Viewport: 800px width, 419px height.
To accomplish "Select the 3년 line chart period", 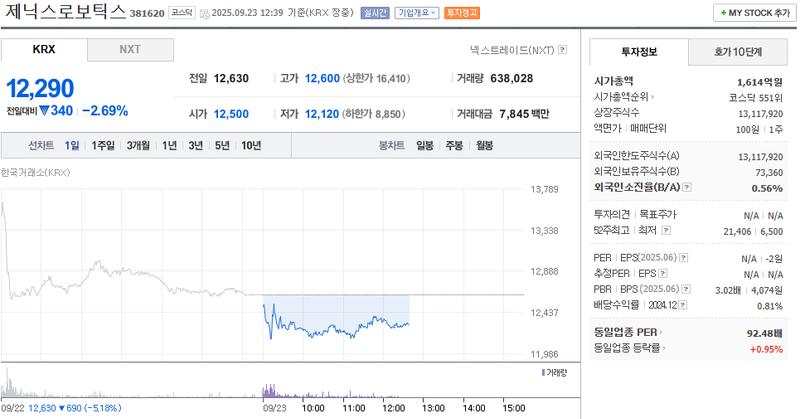I will (x=196, y=146).
